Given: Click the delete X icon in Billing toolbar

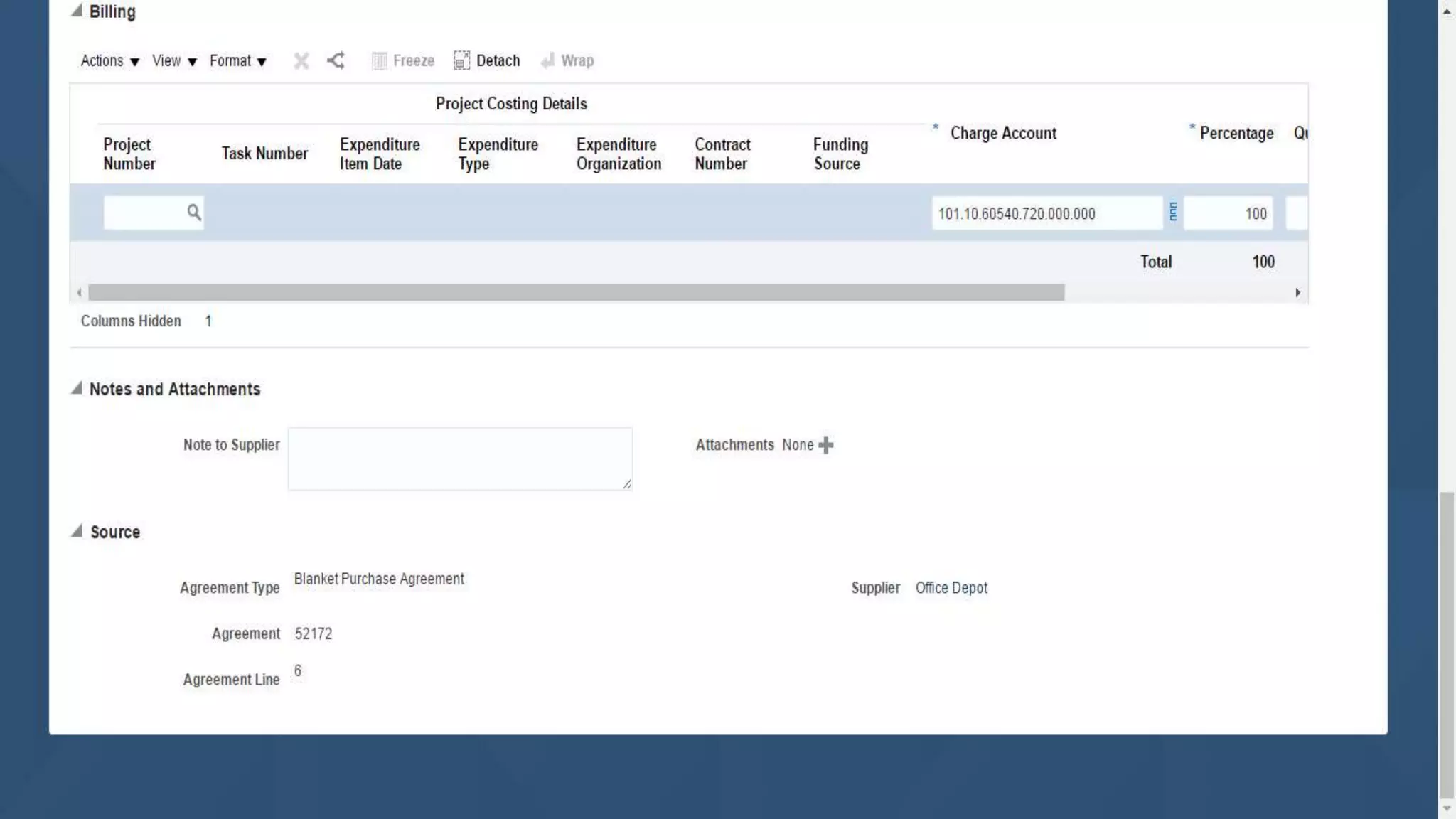Looking at the screenshot, I should pyautogui.click(x=301, y=61).
